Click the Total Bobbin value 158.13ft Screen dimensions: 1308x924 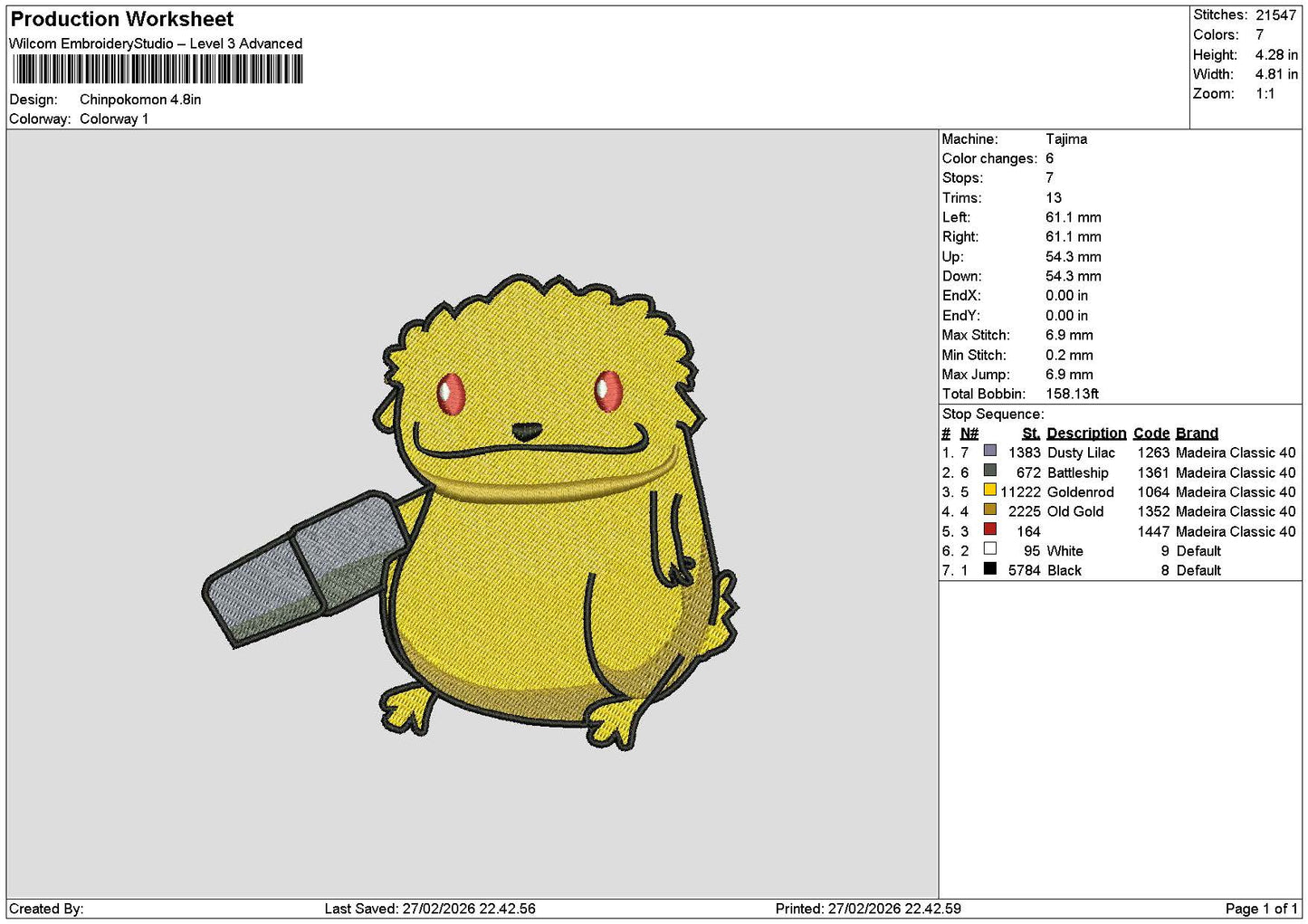[x=1073, y=394]
